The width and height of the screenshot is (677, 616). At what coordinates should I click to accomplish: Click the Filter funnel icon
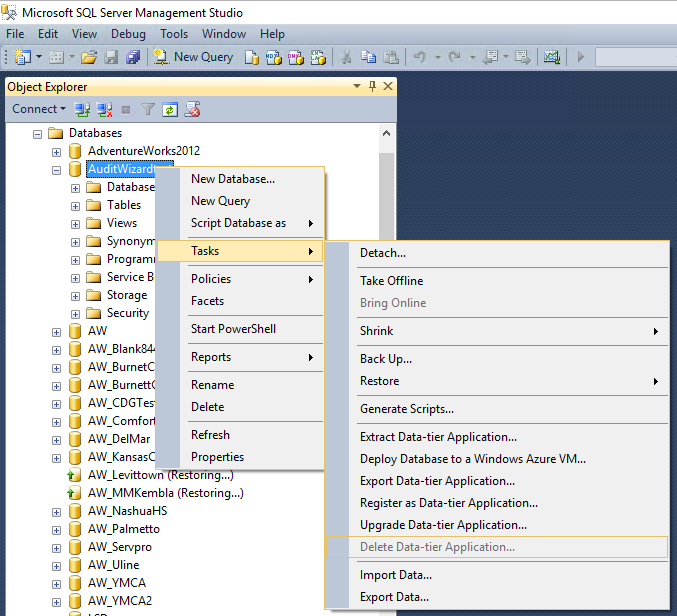tap(148, 110)
